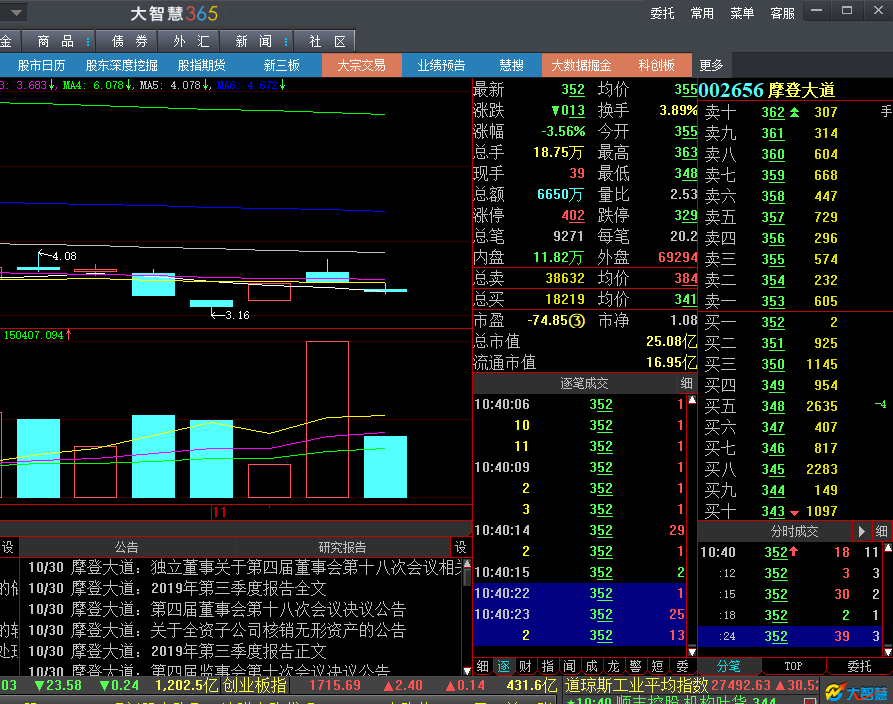Viewport: 893px width, 704px height.
Task: Open 独立董事关于第四届董事会 announcement
Action: coord(245,567)
